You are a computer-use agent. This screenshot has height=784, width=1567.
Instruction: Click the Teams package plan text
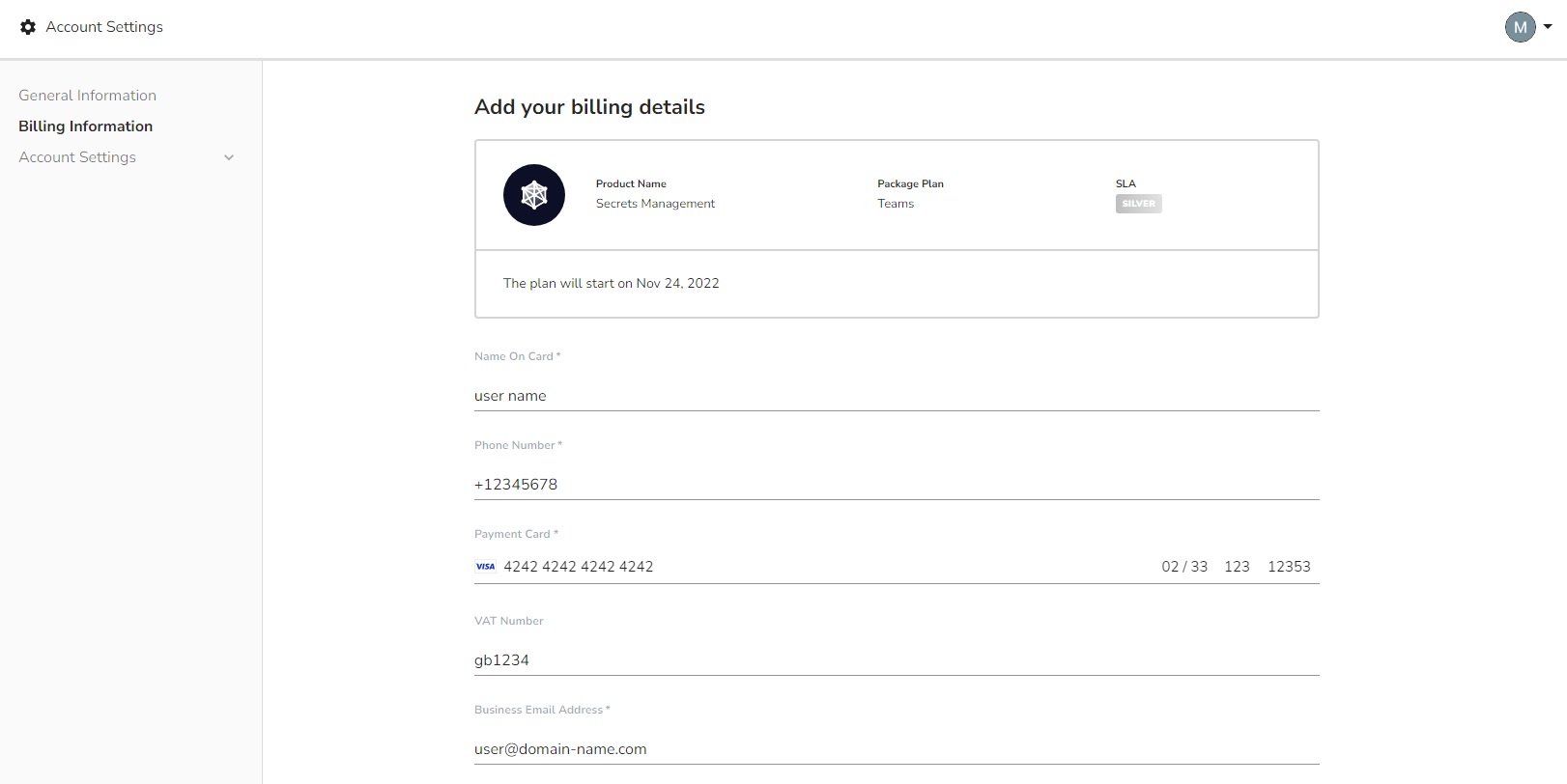896,204
